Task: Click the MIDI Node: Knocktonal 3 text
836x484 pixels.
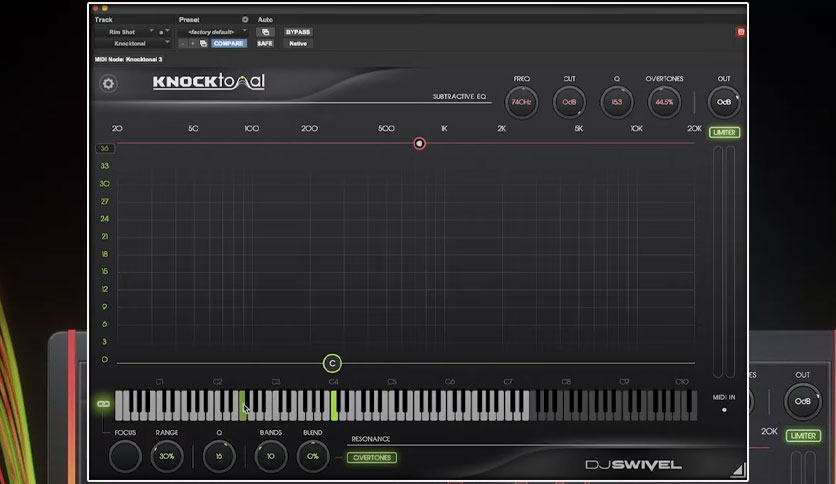Action: point(128,59)
